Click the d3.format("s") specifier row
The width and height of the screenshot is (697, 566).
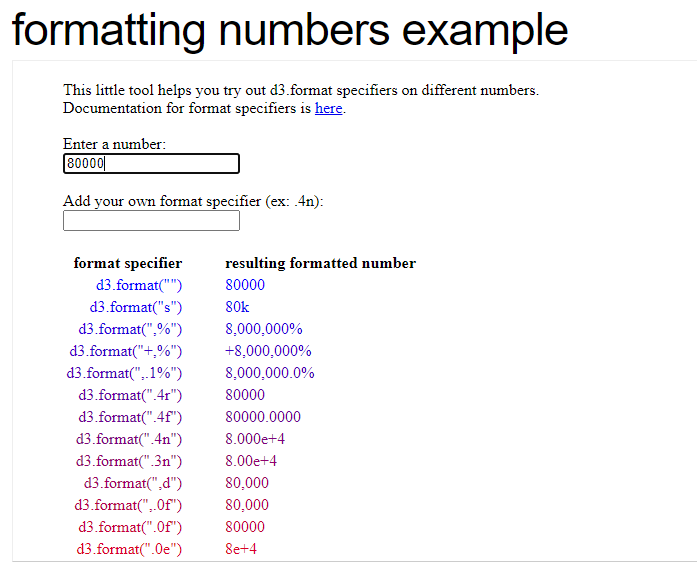point(136,307)
